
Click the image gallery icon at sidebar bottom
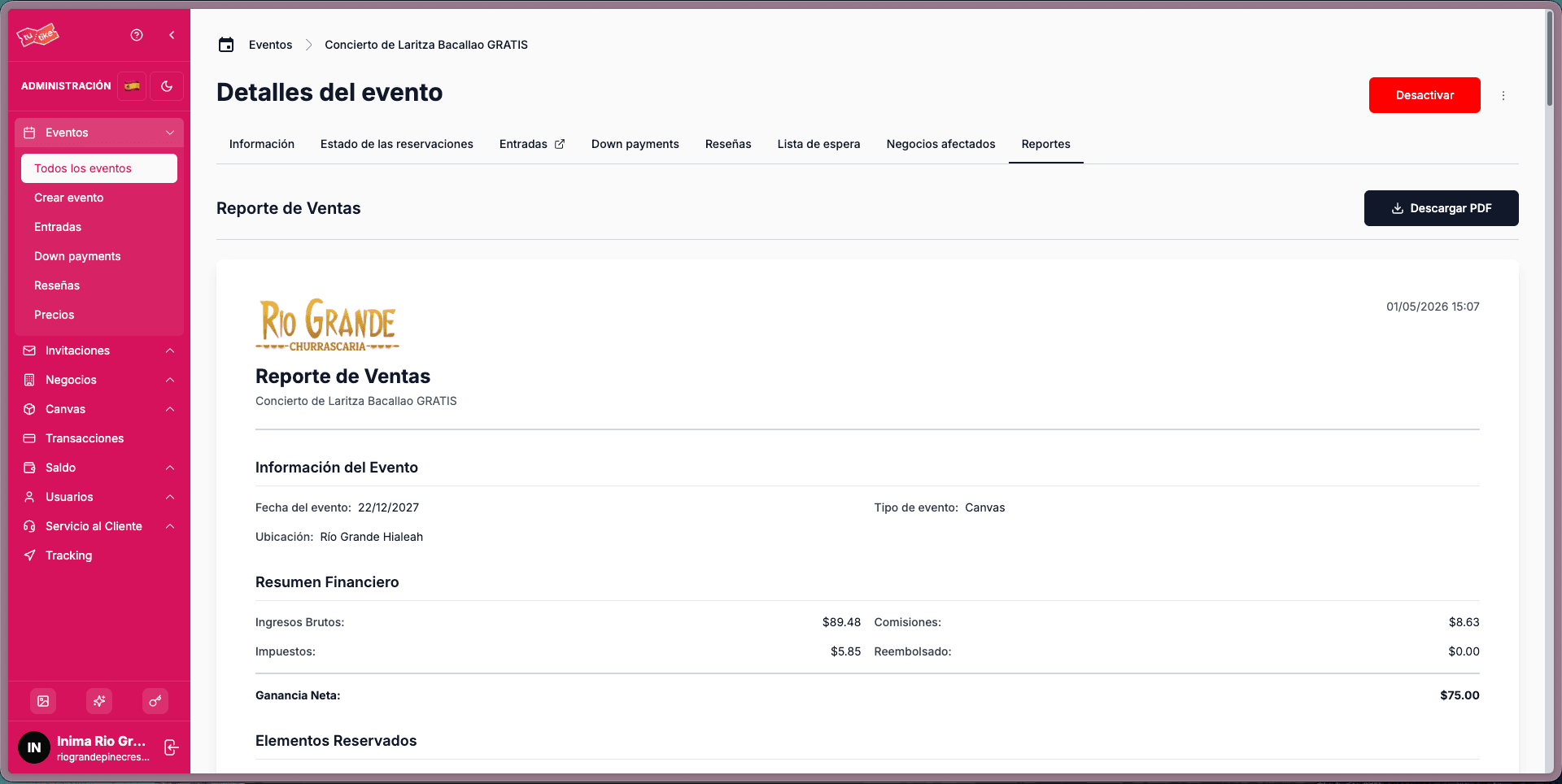tap(43, 701)
